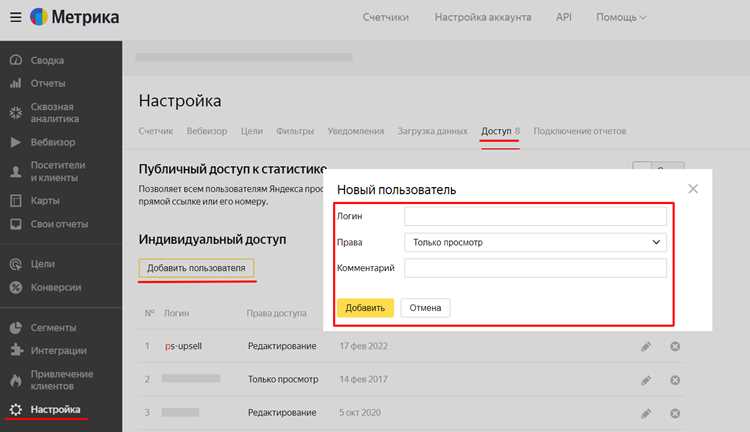The height and width of the screenshot is (432, 750).
Task: Edit access for user ps-upsell
Action: [646, 346]
